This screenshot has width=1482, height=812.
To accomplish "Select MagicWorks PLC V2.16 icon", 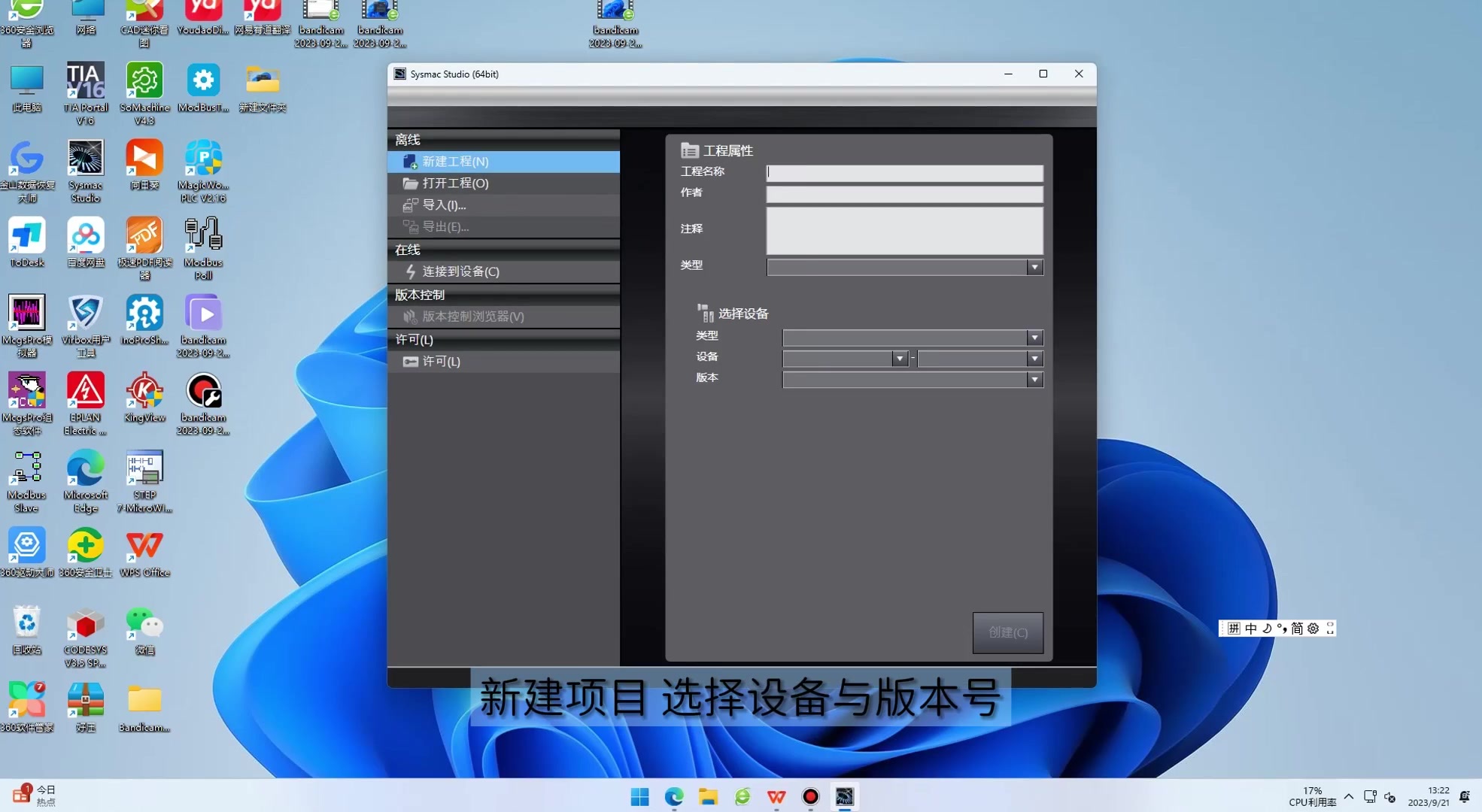I will coord(203,171).
